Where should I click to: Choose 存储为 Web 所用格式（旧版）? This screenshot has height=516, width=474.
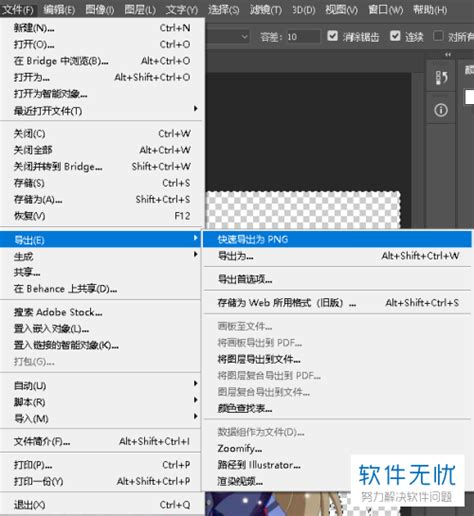(x=337, y=303)
